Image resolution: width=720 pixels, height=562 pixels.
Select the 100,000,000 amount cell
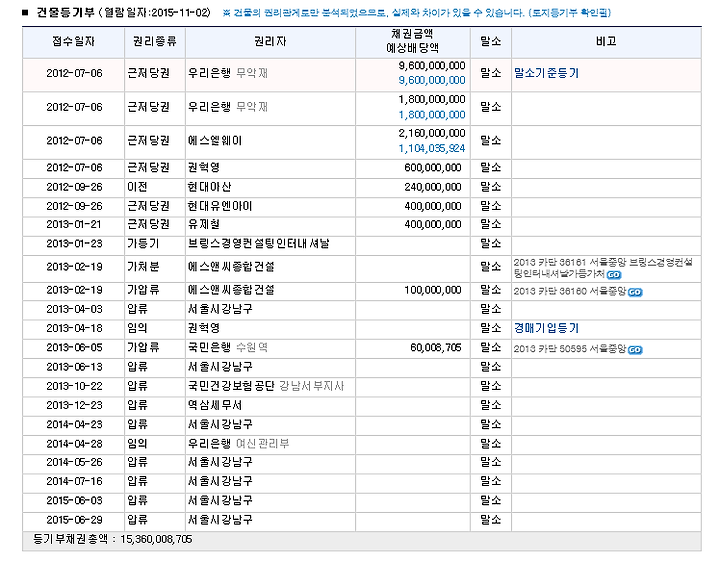point(433,290)
